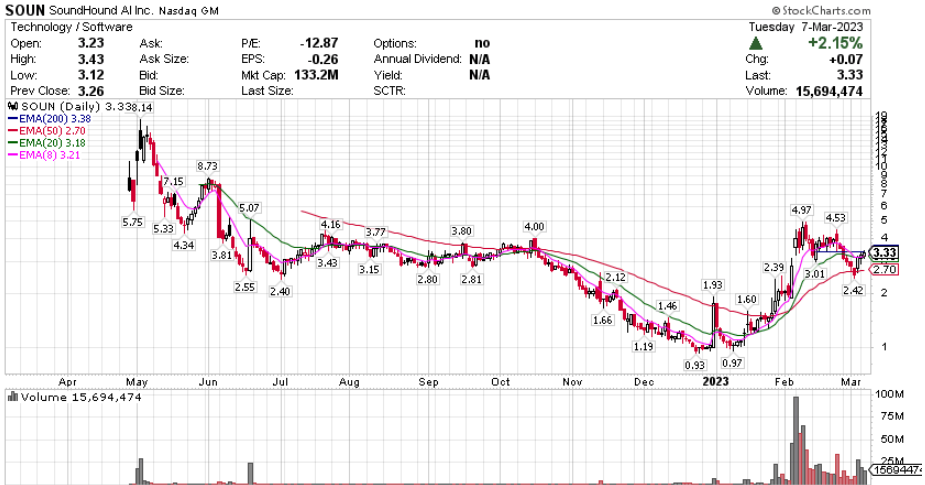Click the Options value no
The image size is (925, 485).
[482, 43]
